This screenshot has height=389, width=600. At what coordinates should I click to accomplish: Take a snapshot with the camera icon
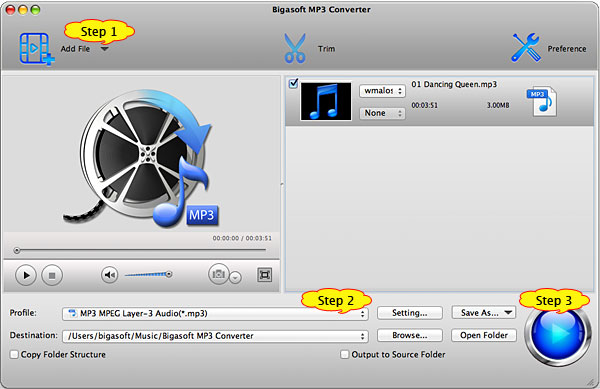pyautogui.click(x=218, y=274)
